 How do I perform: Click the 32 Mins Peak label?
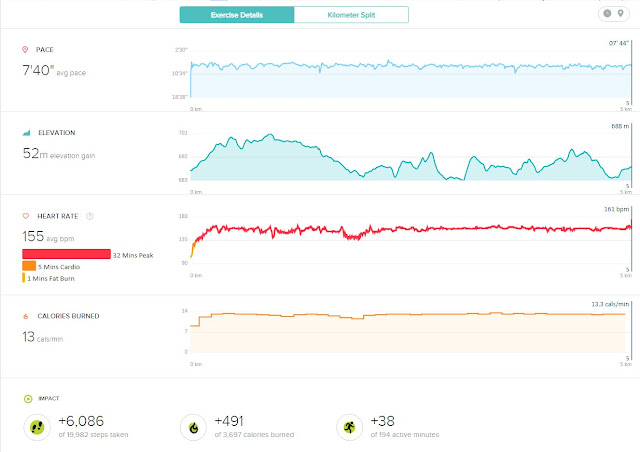133,255
